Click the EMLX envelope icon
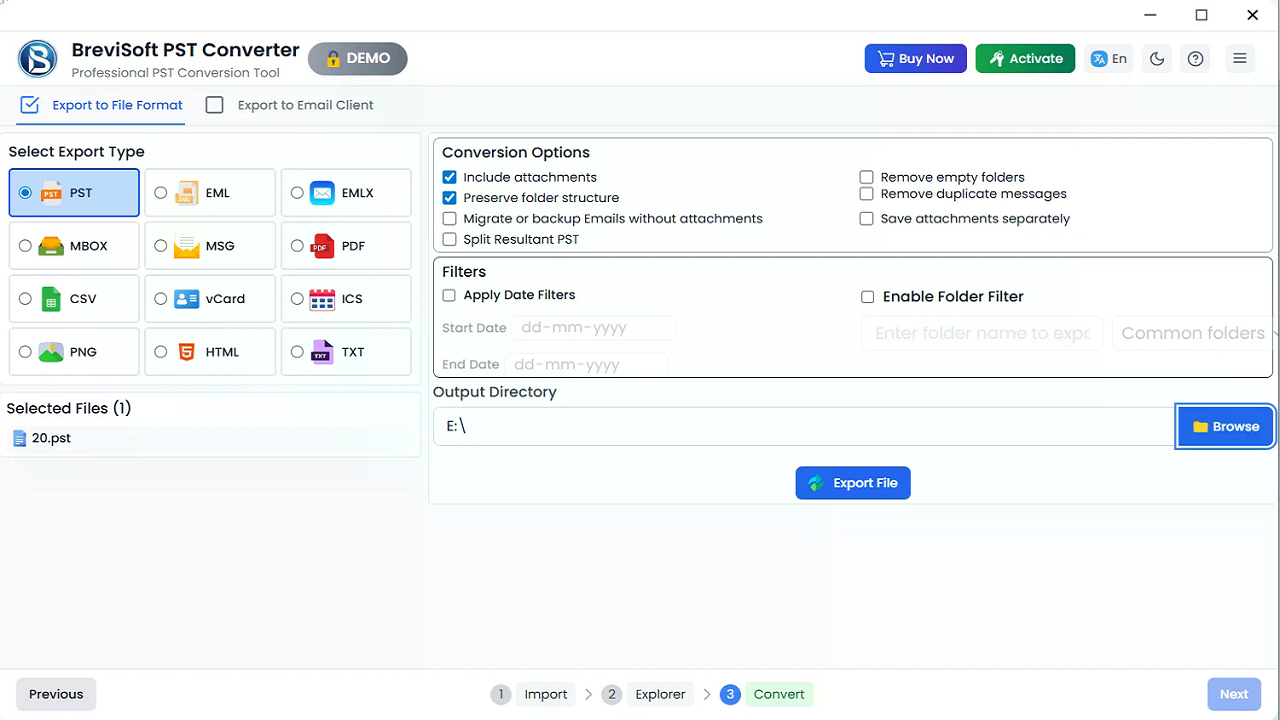 pos(322,193)
